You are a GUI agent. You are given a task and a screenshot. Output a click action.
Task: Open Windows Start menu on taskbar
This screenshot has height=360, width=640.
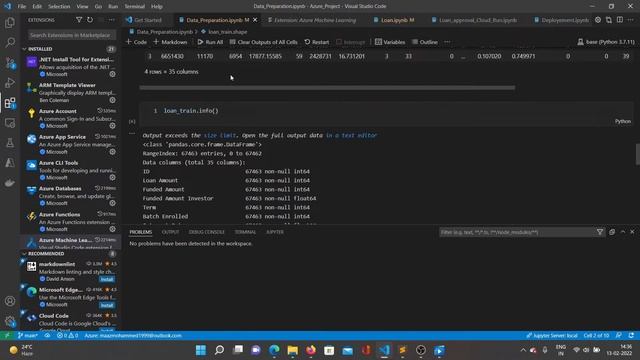coord(201,350)
